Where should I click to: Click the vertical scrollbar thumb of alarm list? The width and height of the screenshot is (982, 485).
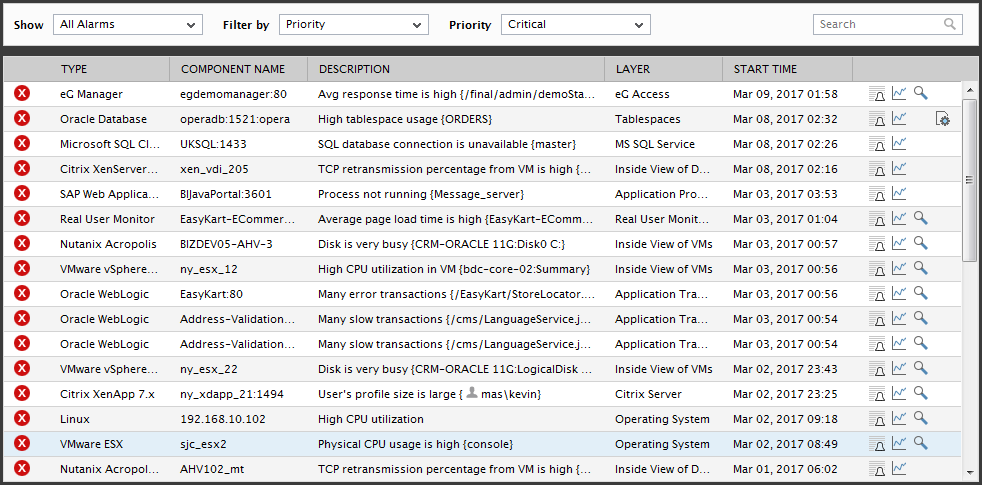pyautogui.click(x=969, y=180)
